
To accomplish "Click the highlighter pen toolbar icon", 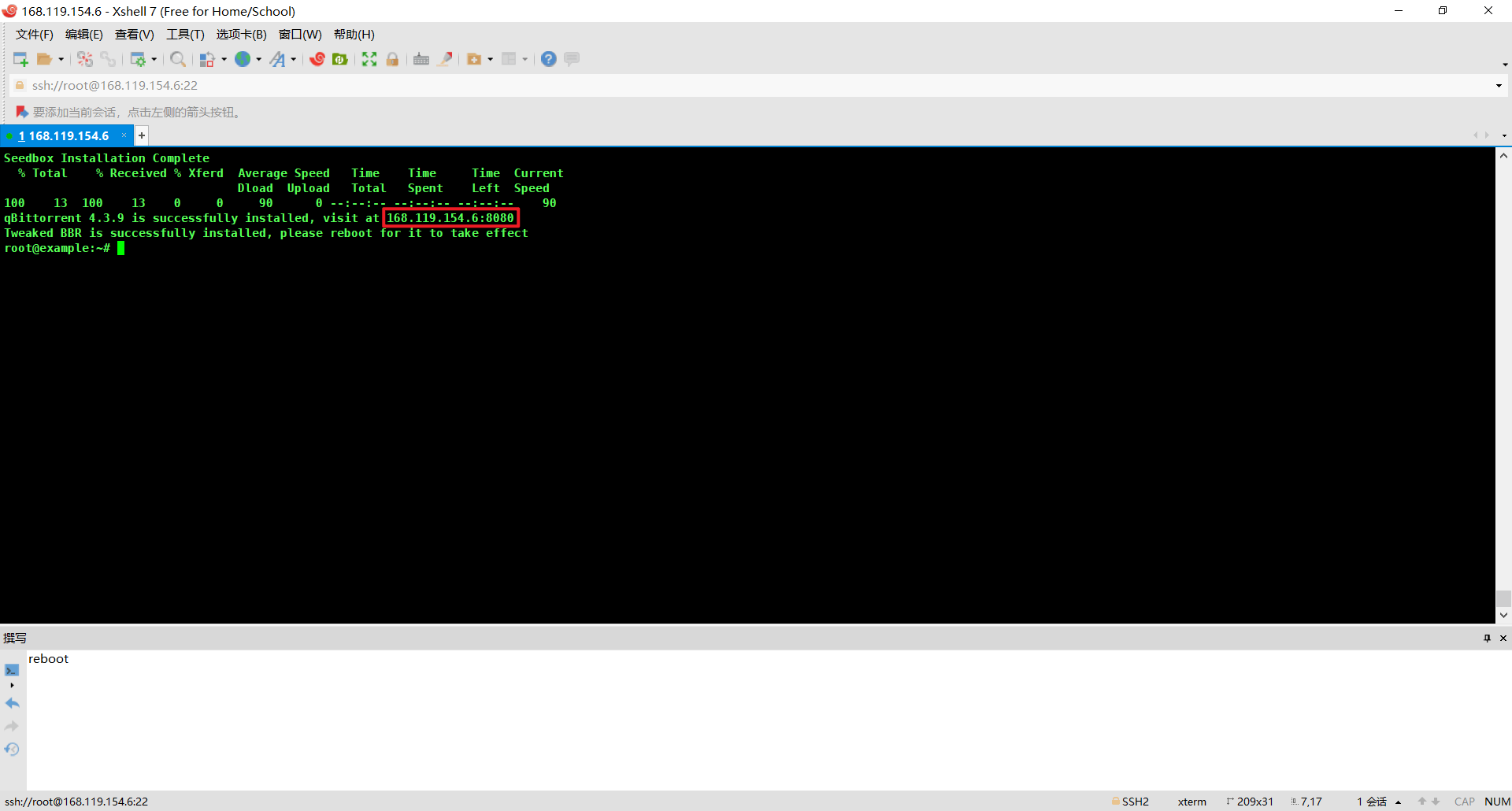I will click(445, 59).
